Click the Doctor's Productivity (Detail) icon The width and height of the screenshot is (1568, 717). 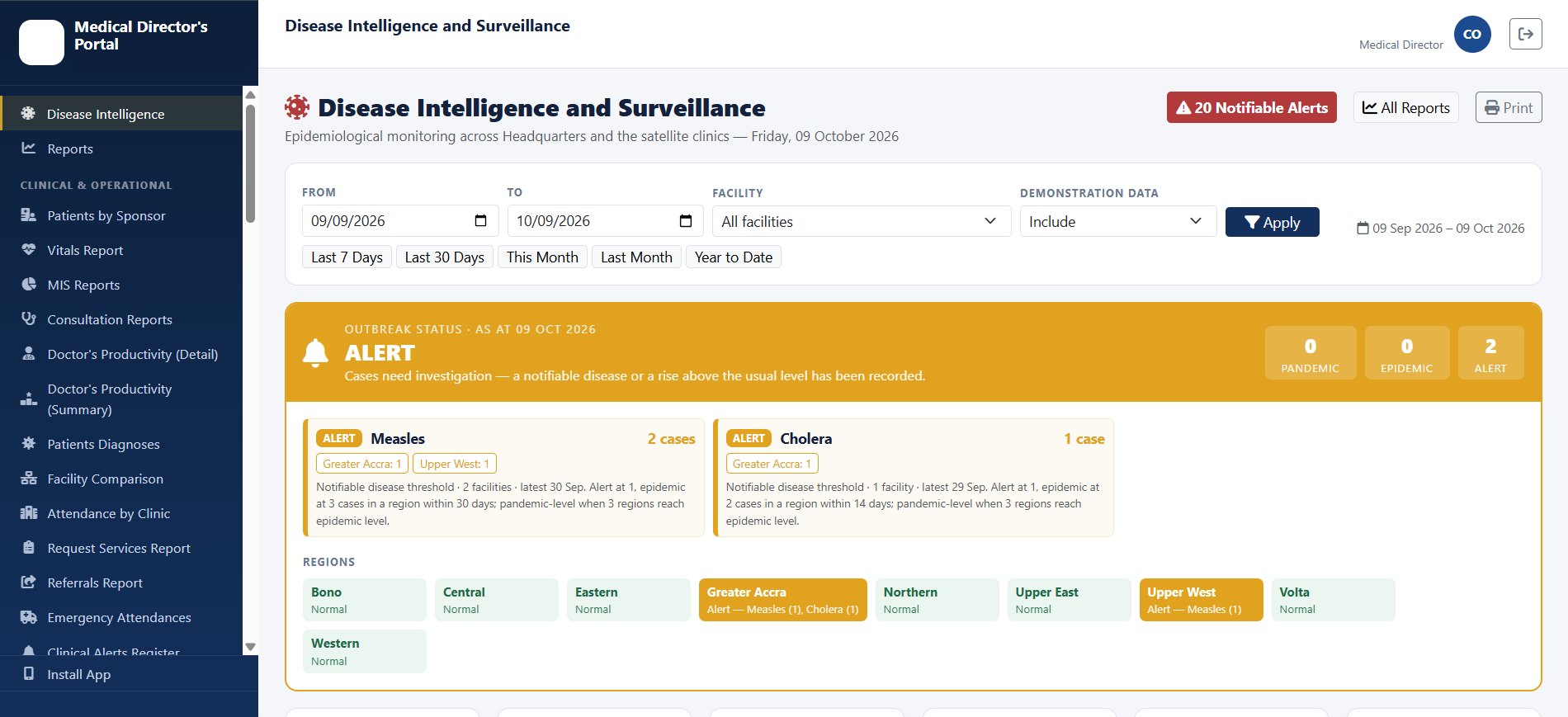28,353
